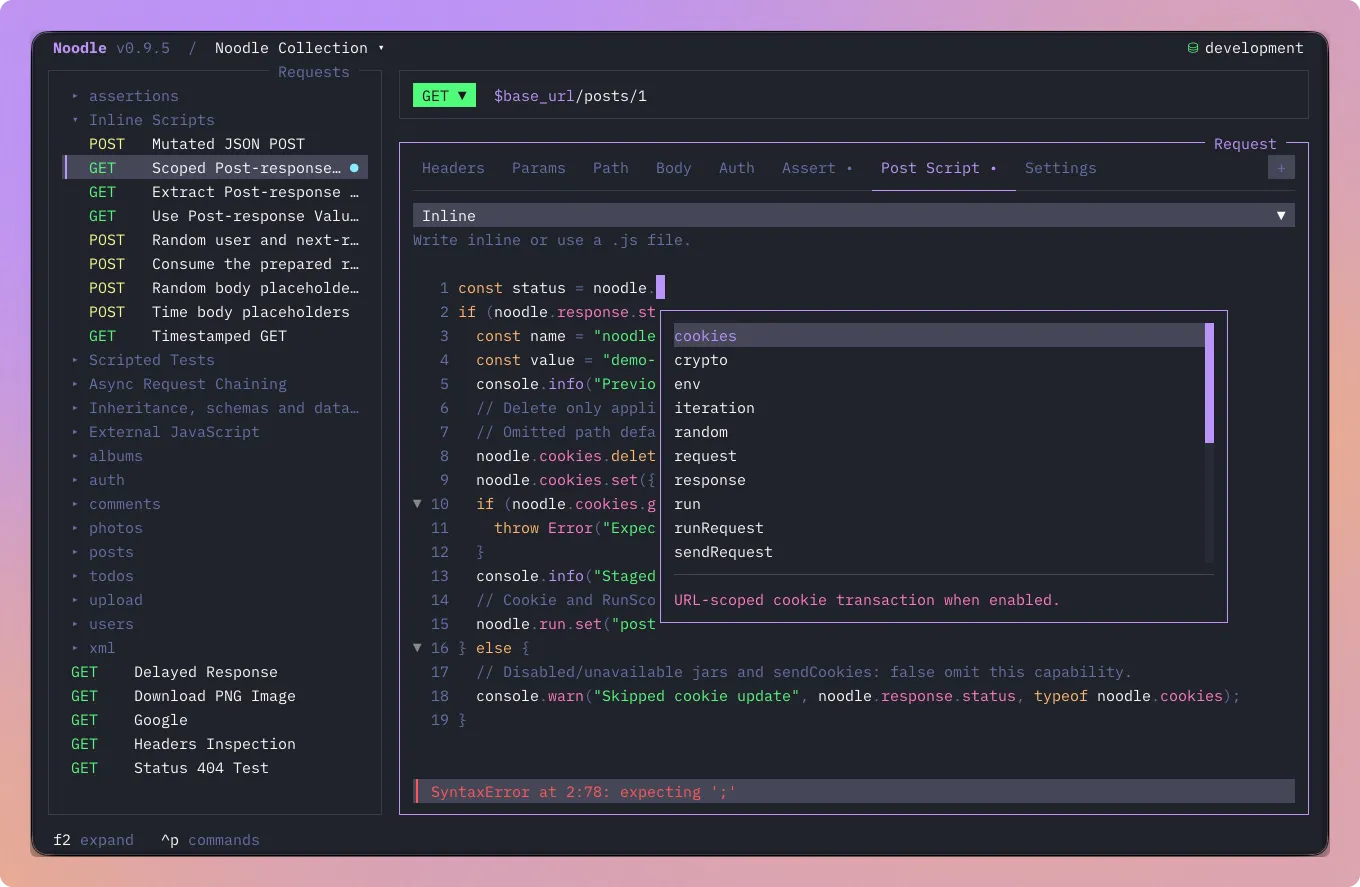This screenshot has width=1360, height=887.
Task: Click the plus button beside Settings
Action: [x=1281, y=168]
